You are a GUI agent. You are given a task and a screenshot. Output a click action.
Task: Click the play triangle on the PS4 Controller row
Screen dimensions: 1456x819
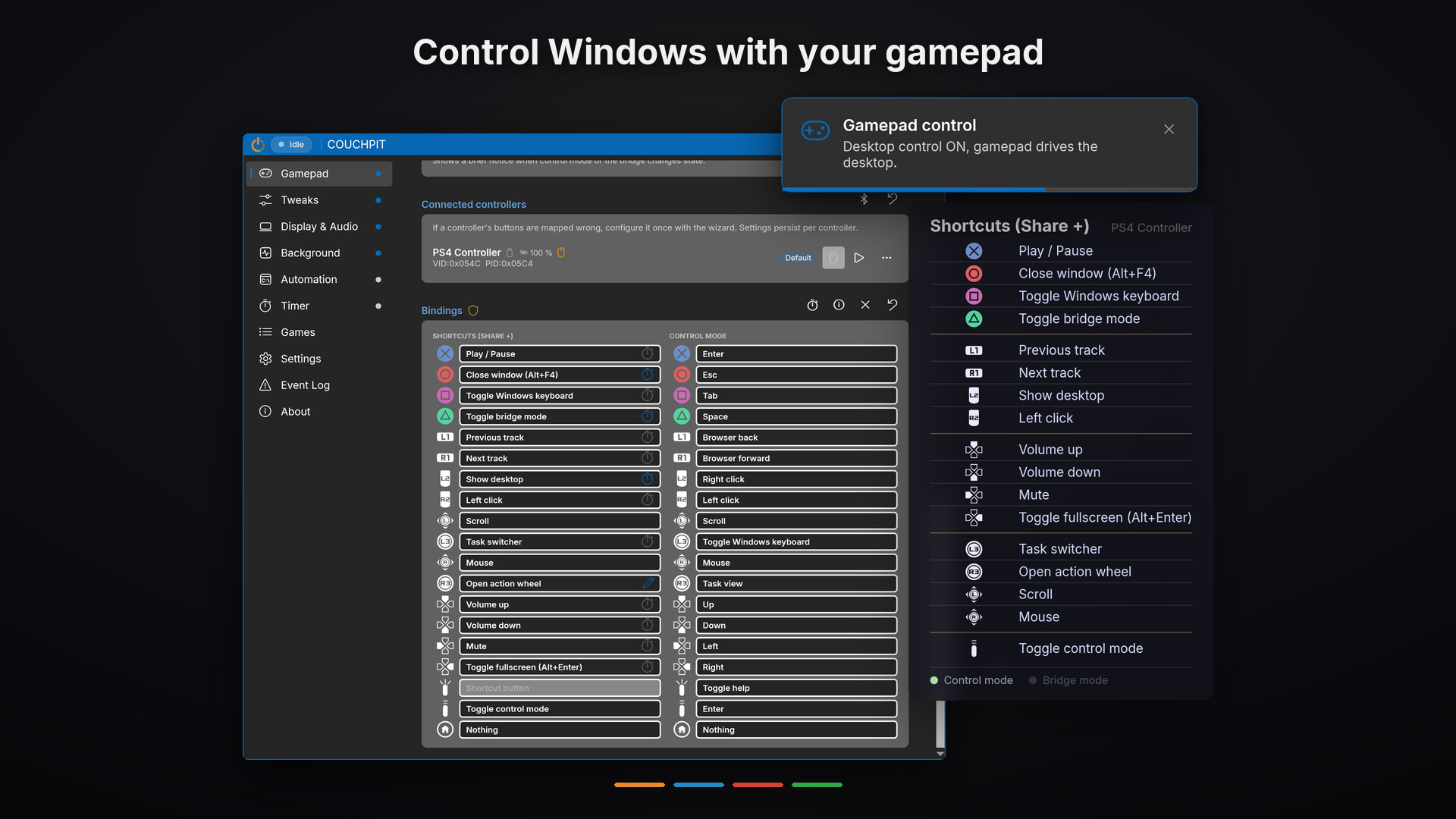(x=858, y=258)
